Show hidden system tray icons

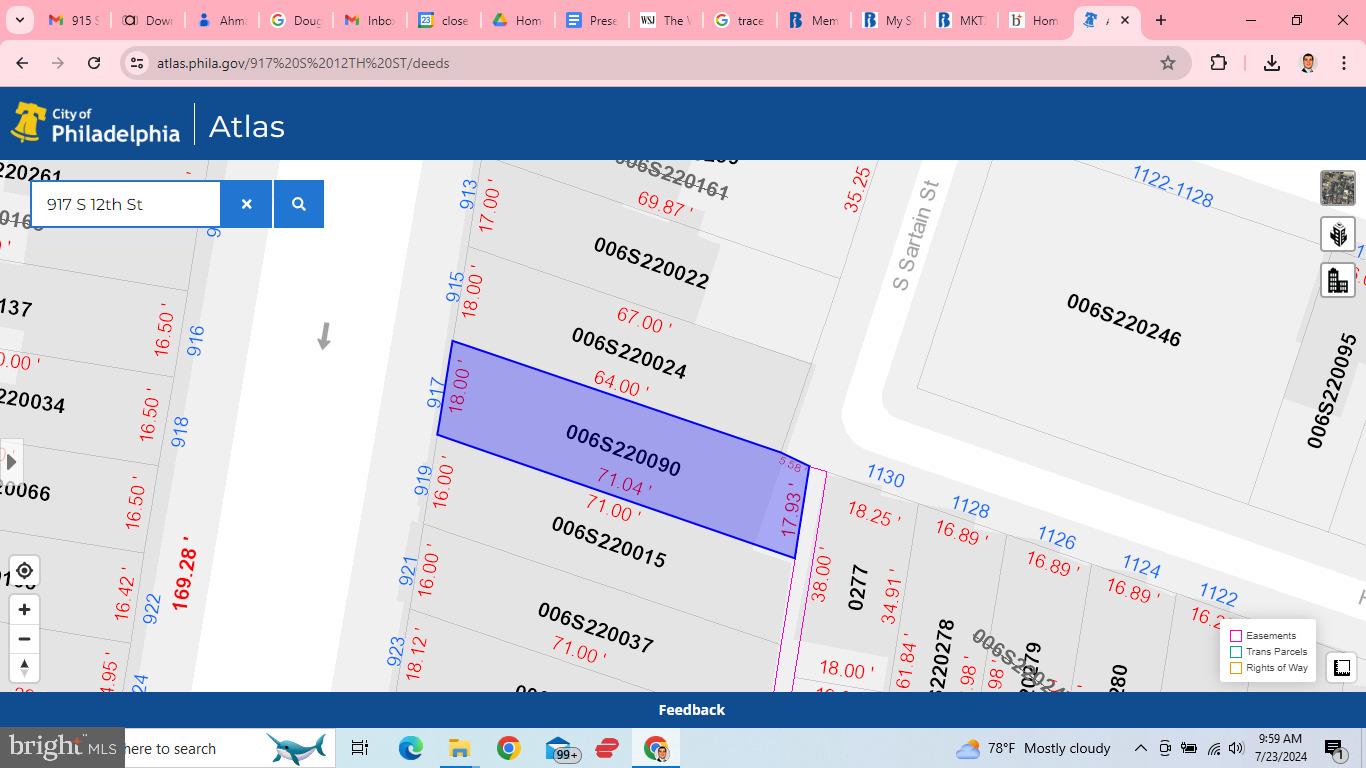click(1140, 748)
